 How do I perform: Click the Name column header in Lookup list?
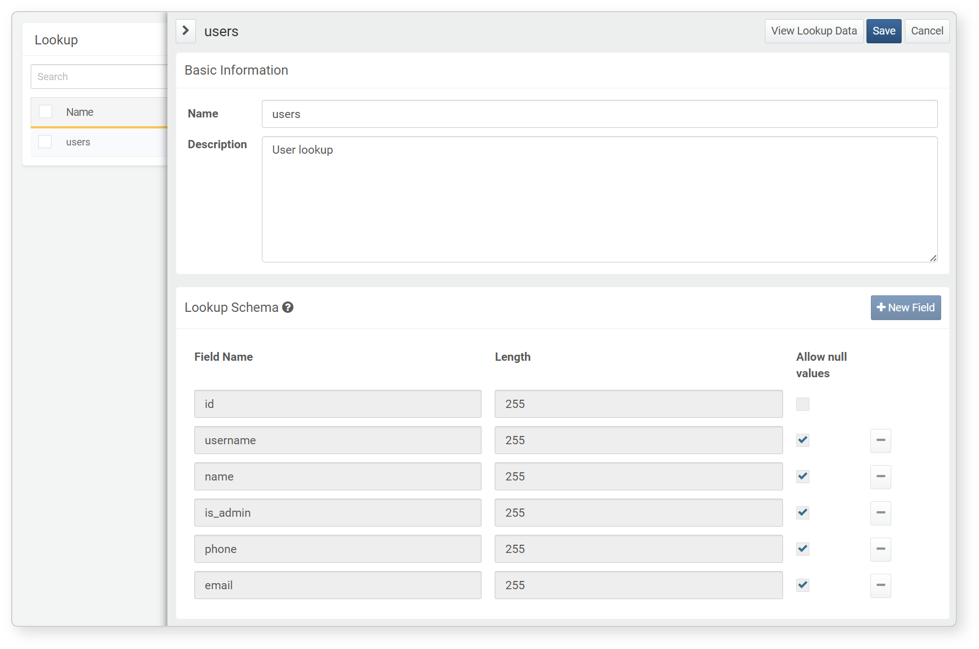coord(80,112)
